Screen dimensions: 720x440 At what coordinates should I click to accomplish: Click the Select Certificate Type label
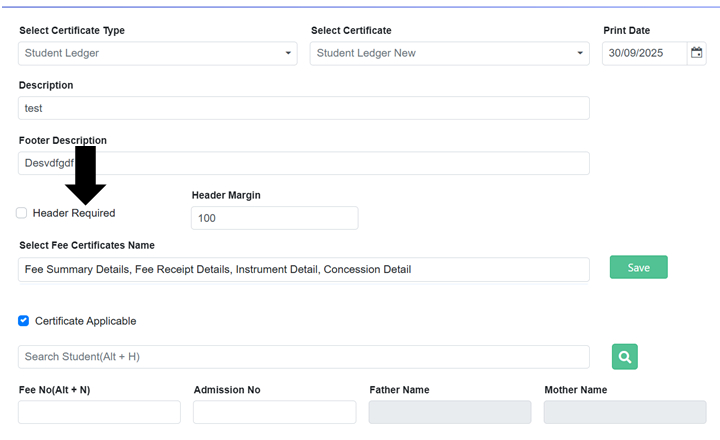pyautogui.click(x=72, y=31)
